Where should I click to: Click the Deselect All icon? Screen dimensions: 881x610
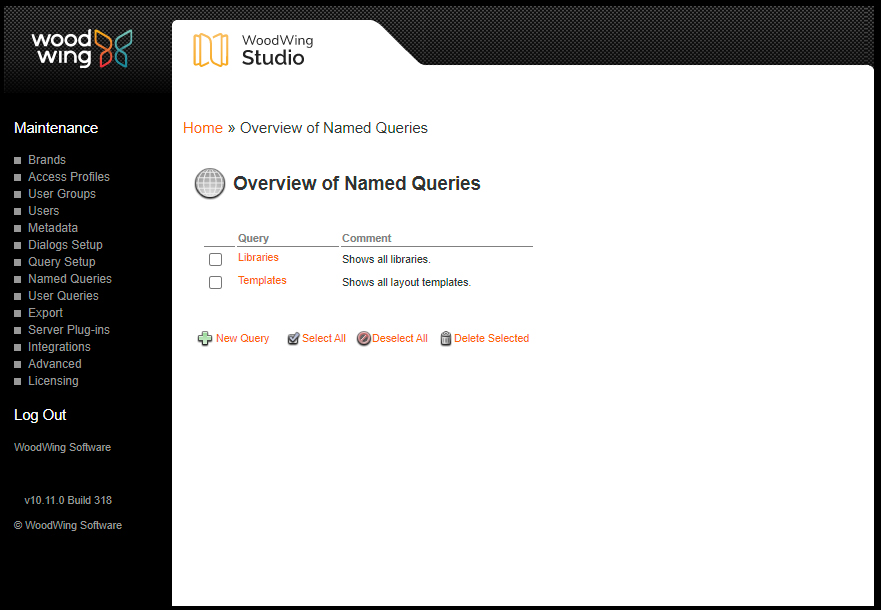[361, 338]
